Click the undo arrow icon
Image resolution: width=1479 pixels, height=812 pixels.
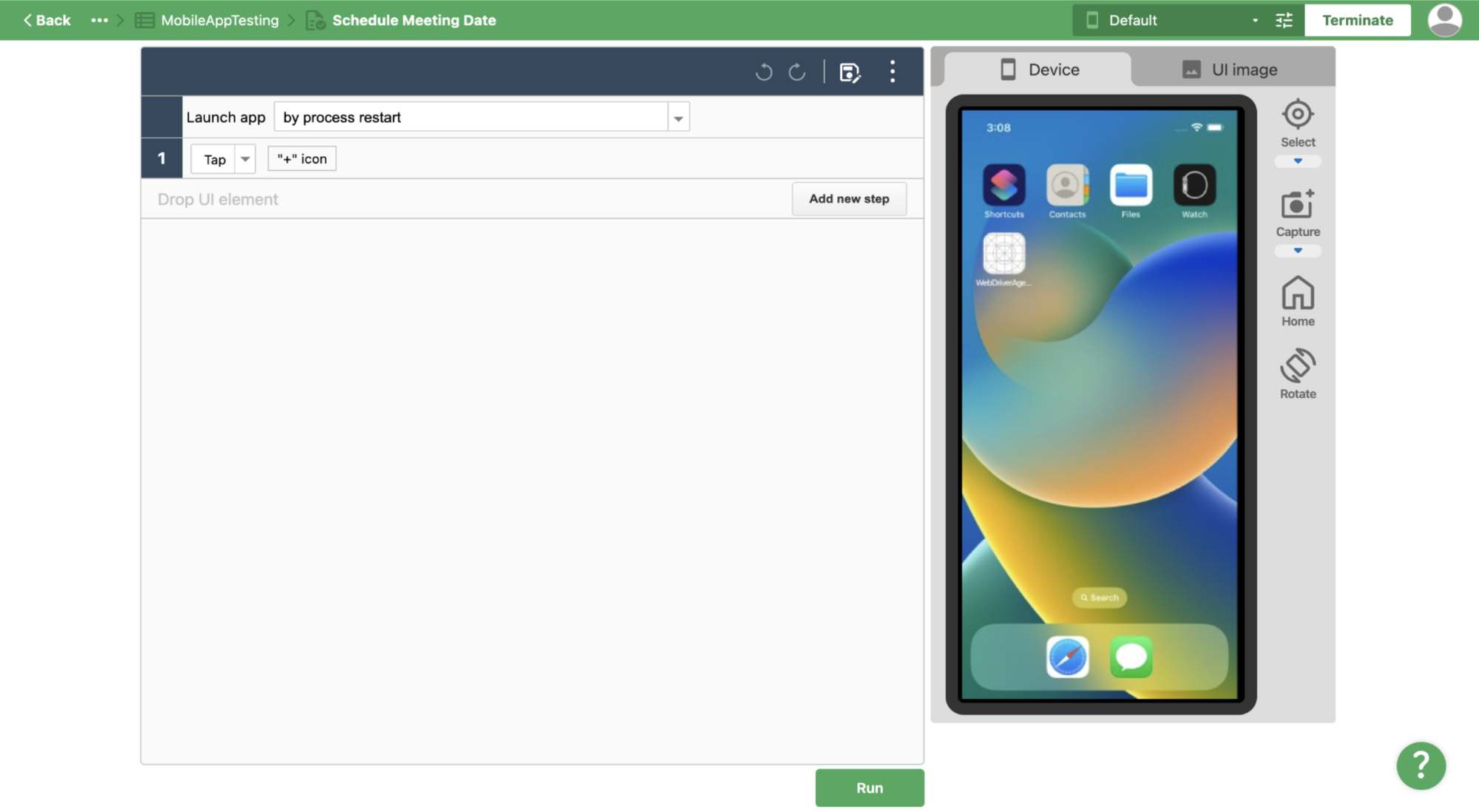[x=764, y=72]
